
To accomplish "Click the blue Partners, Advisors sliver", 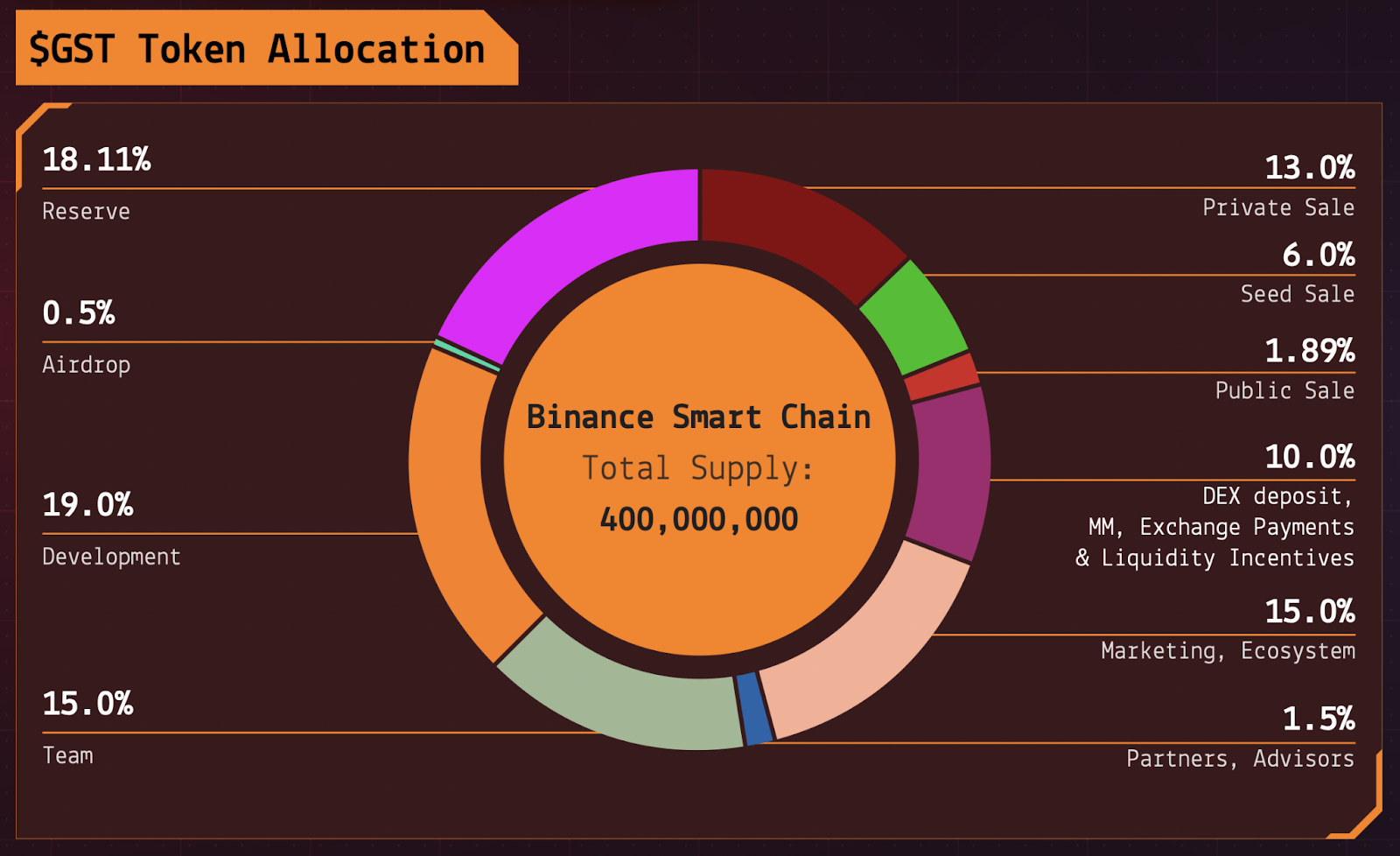I will (x=754, y=709).
